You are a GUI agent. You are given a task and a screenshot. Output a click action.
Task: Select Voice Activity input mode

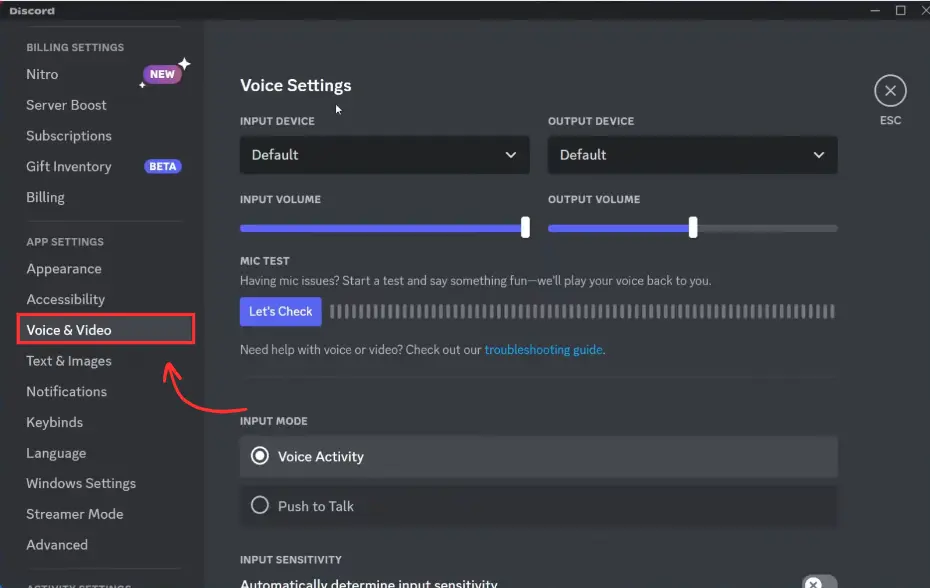coord(539,456)
